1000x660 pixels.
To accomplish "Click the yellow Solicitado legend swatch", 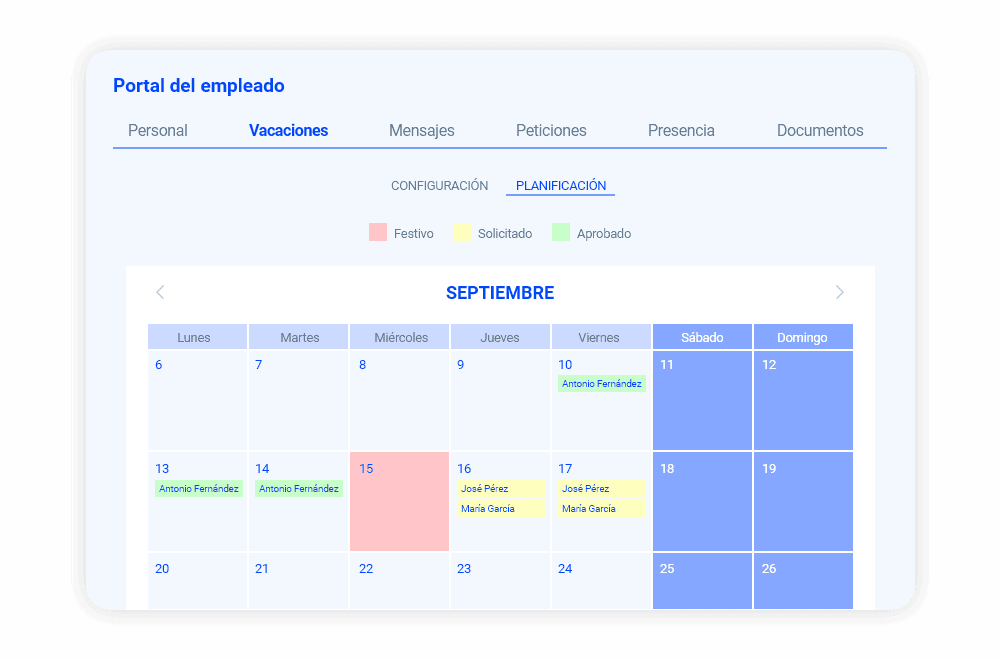I will tap(462, 232).
